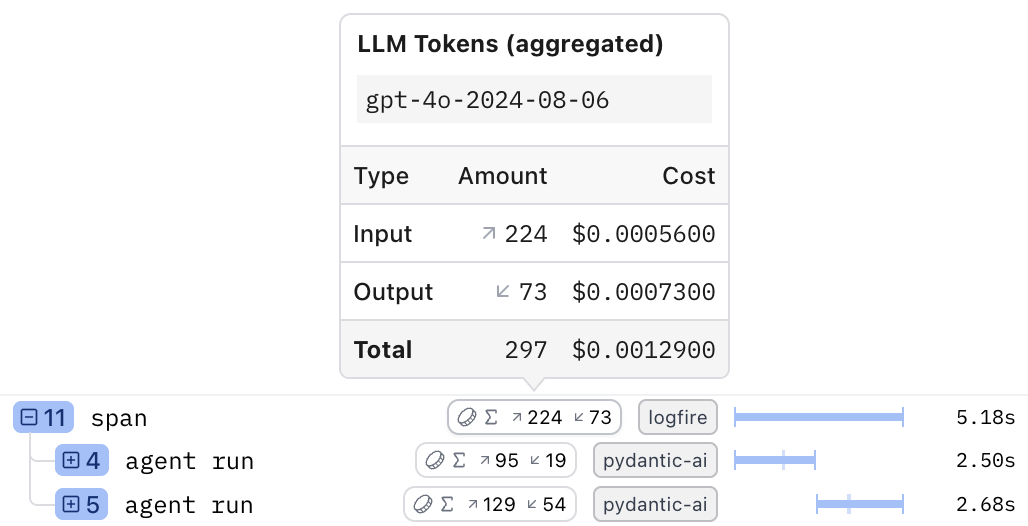The width and height of the screenshot is (1028, 526).
Task: Click the token coin icon in second agent run
Action: [x=423, y=505]
